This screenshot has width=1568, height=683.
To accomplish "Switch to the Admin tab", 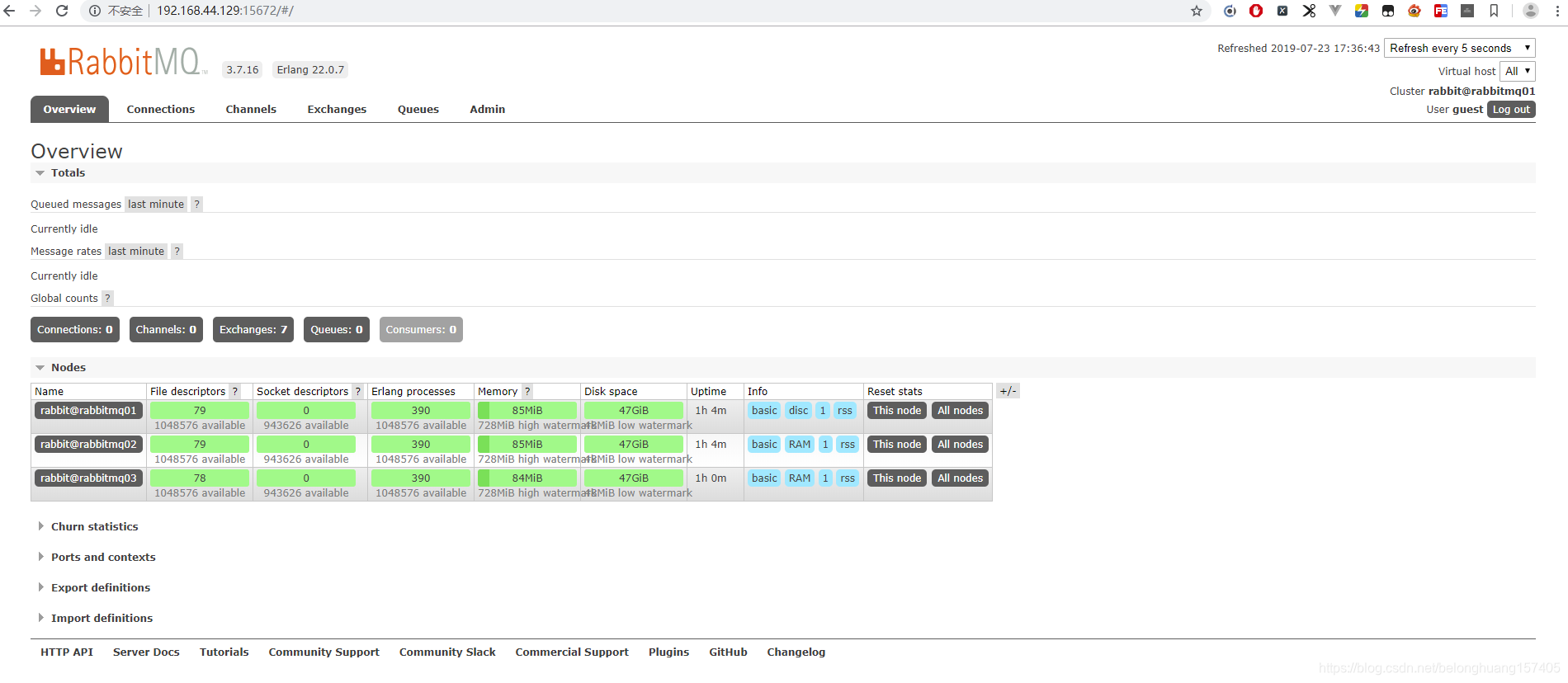I will coord(488,109).
